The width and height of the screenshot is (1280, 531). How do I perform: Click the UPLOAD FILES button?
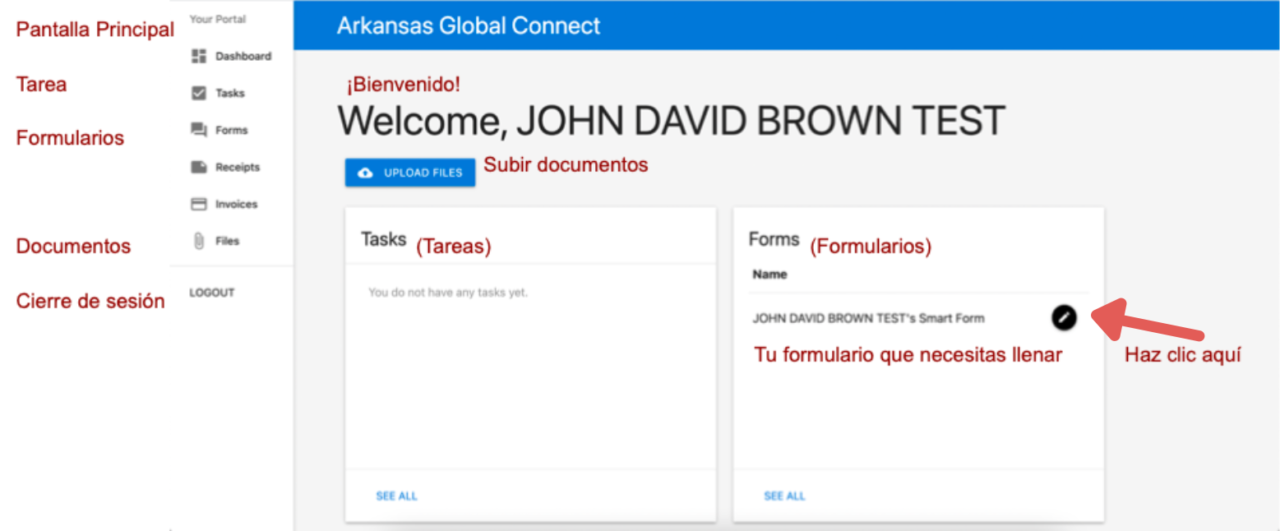pos(410,173)
